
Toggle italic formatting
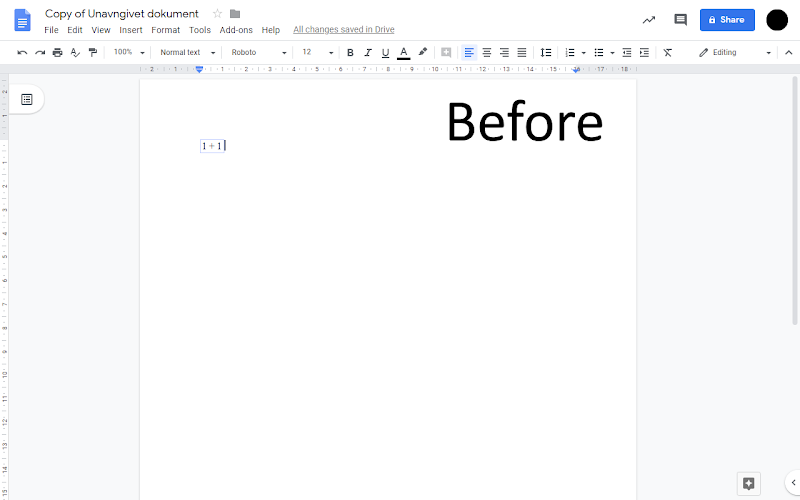(368, 53)
